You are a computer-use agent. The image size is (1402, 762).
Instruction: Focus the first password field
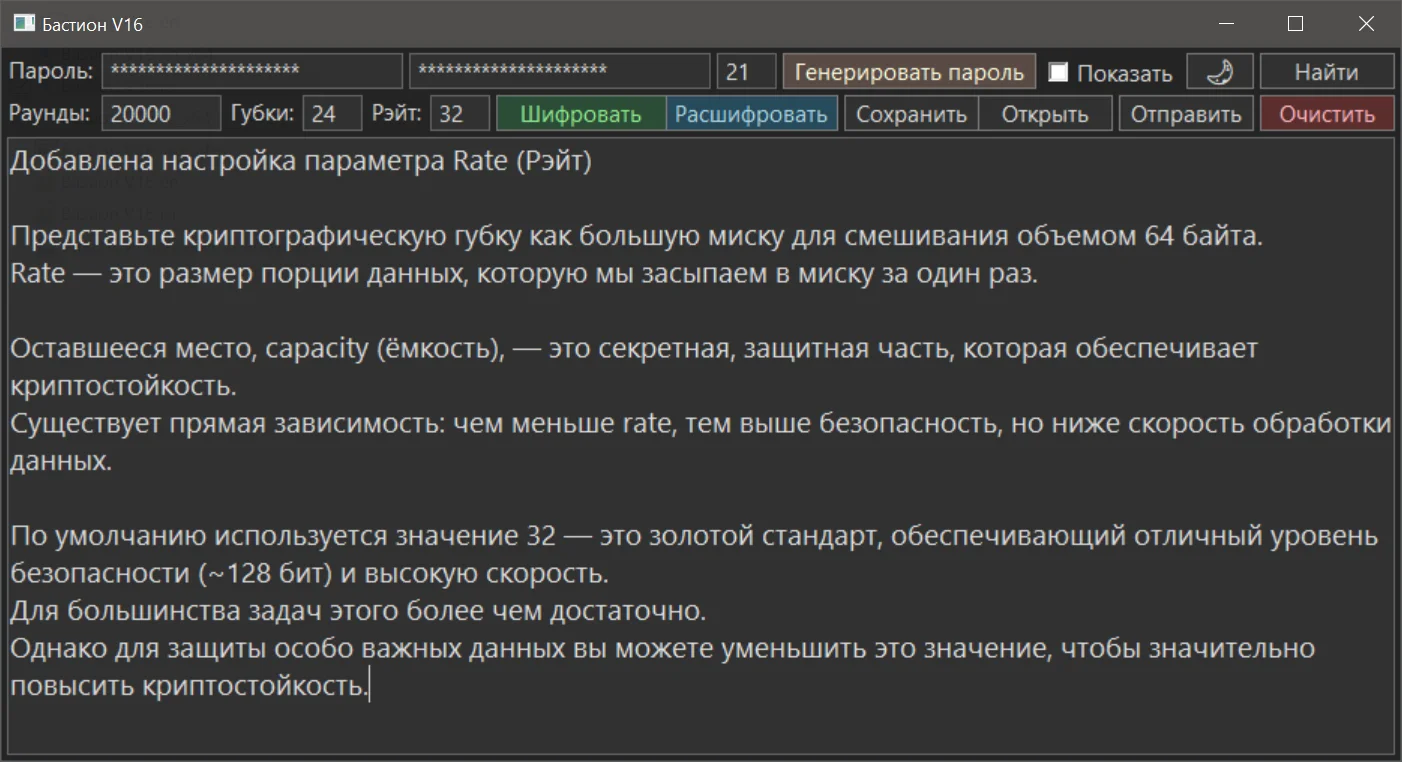[x=252, y=72]
